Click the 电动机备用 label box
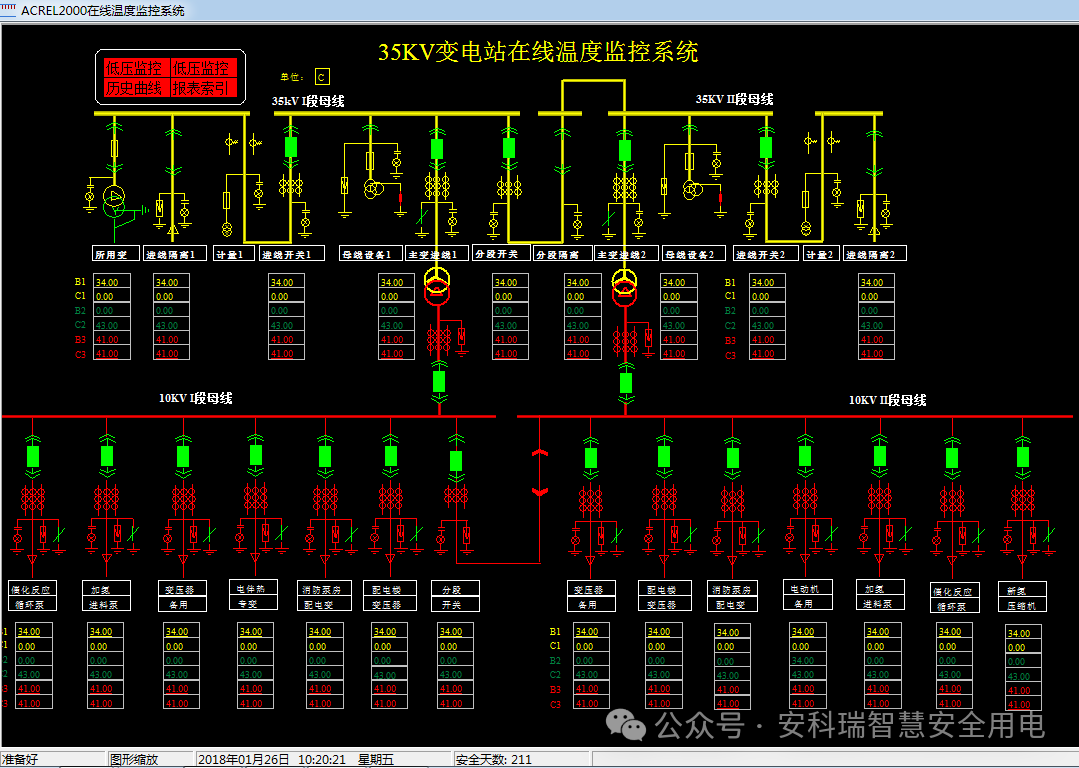The height and width of the screenshot is (768, 1079). pos(808,595)
